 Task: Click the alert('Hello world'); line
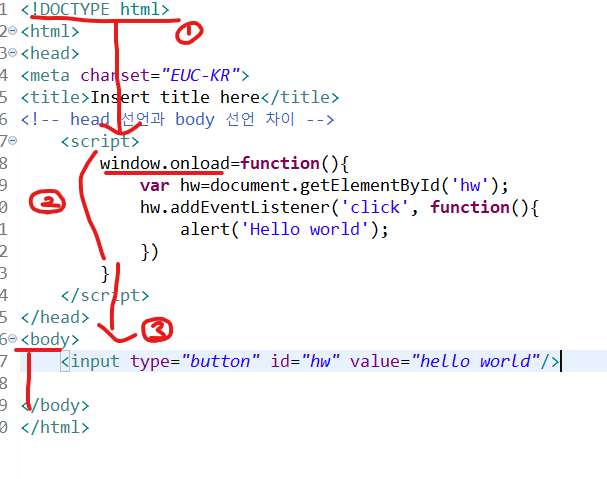(x=284, y=230)
